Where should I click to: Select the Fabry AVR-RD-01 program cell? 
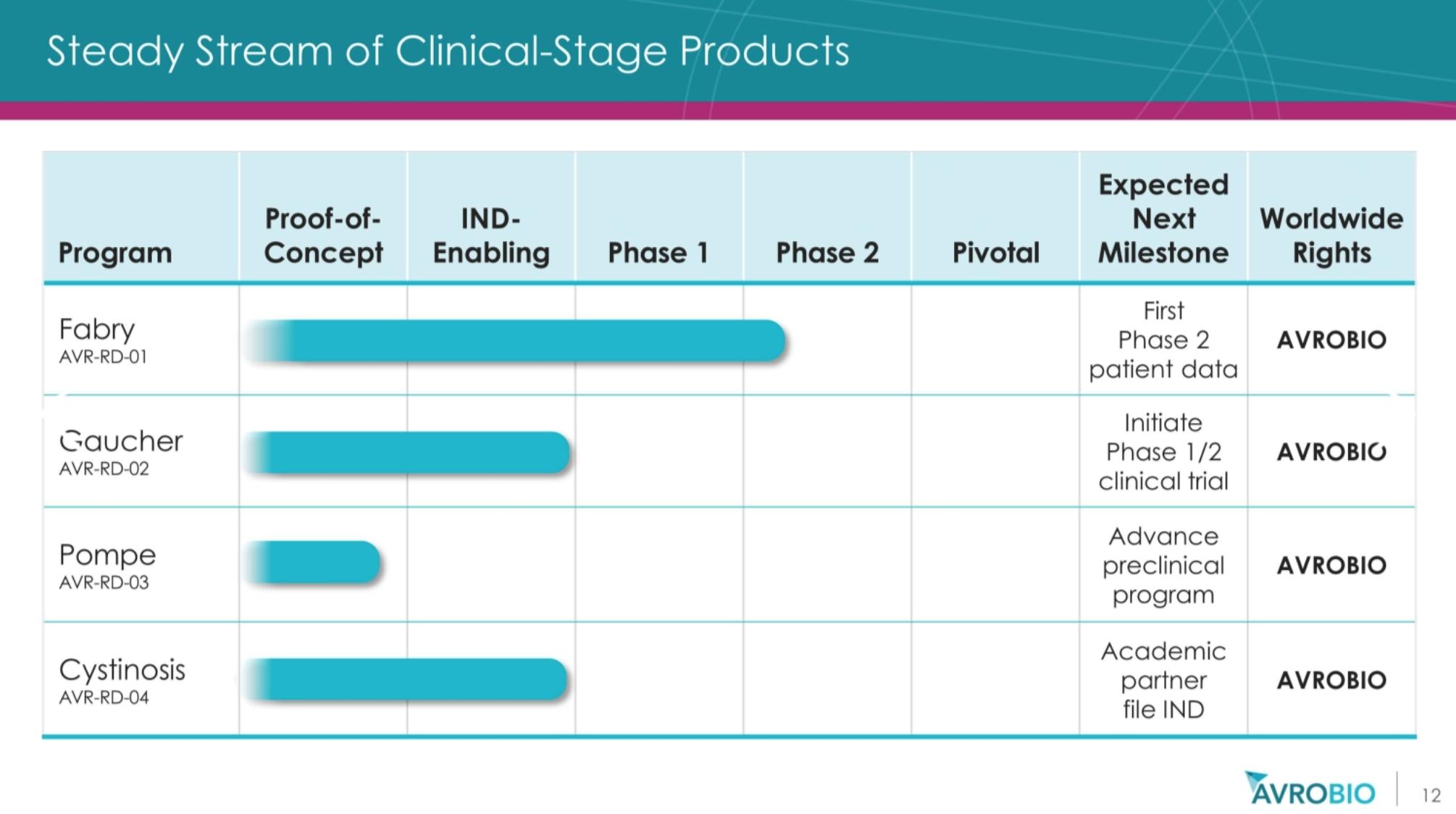103,340
